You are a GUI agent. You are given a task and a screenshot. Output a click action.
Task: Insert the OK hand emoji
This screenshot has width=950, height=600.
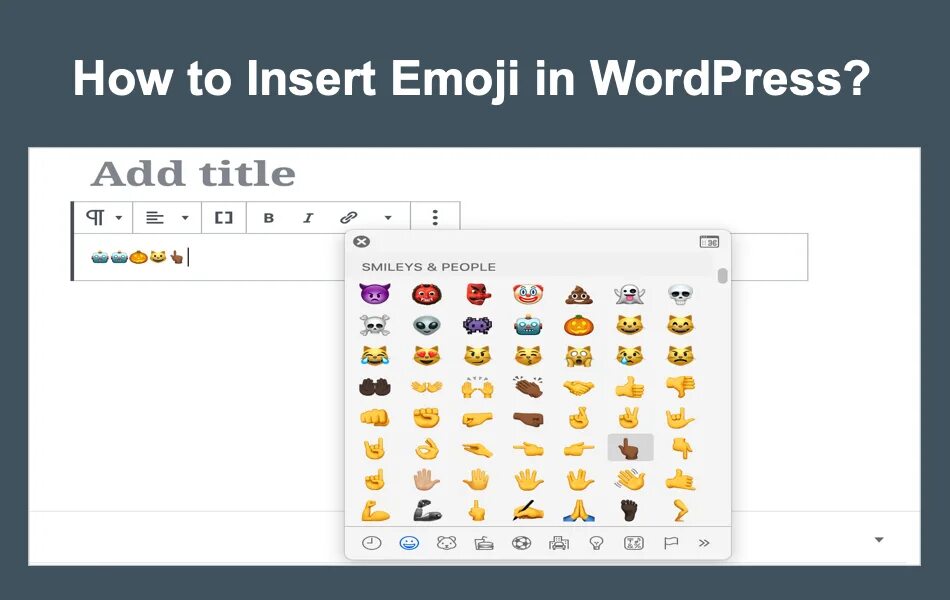point(427,448)
